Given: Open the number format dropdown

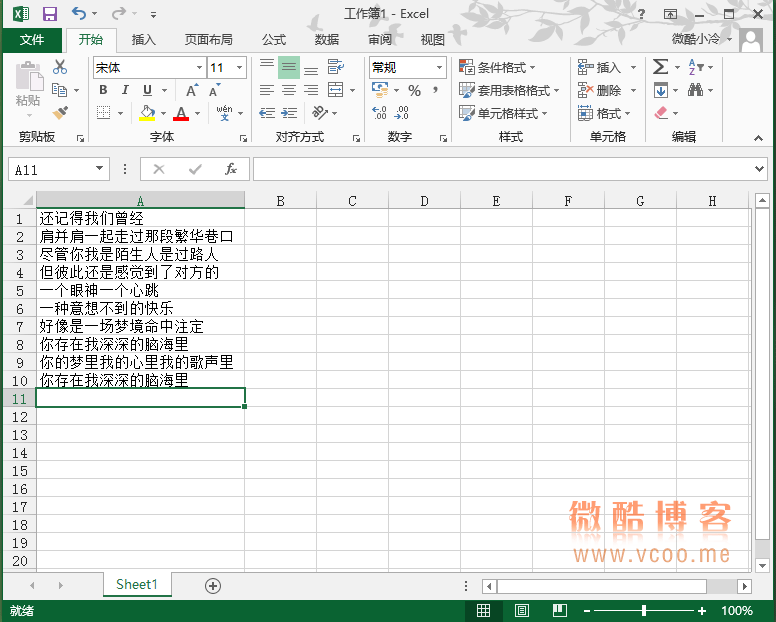Looking at the screenshot, I should pos(439,68).
